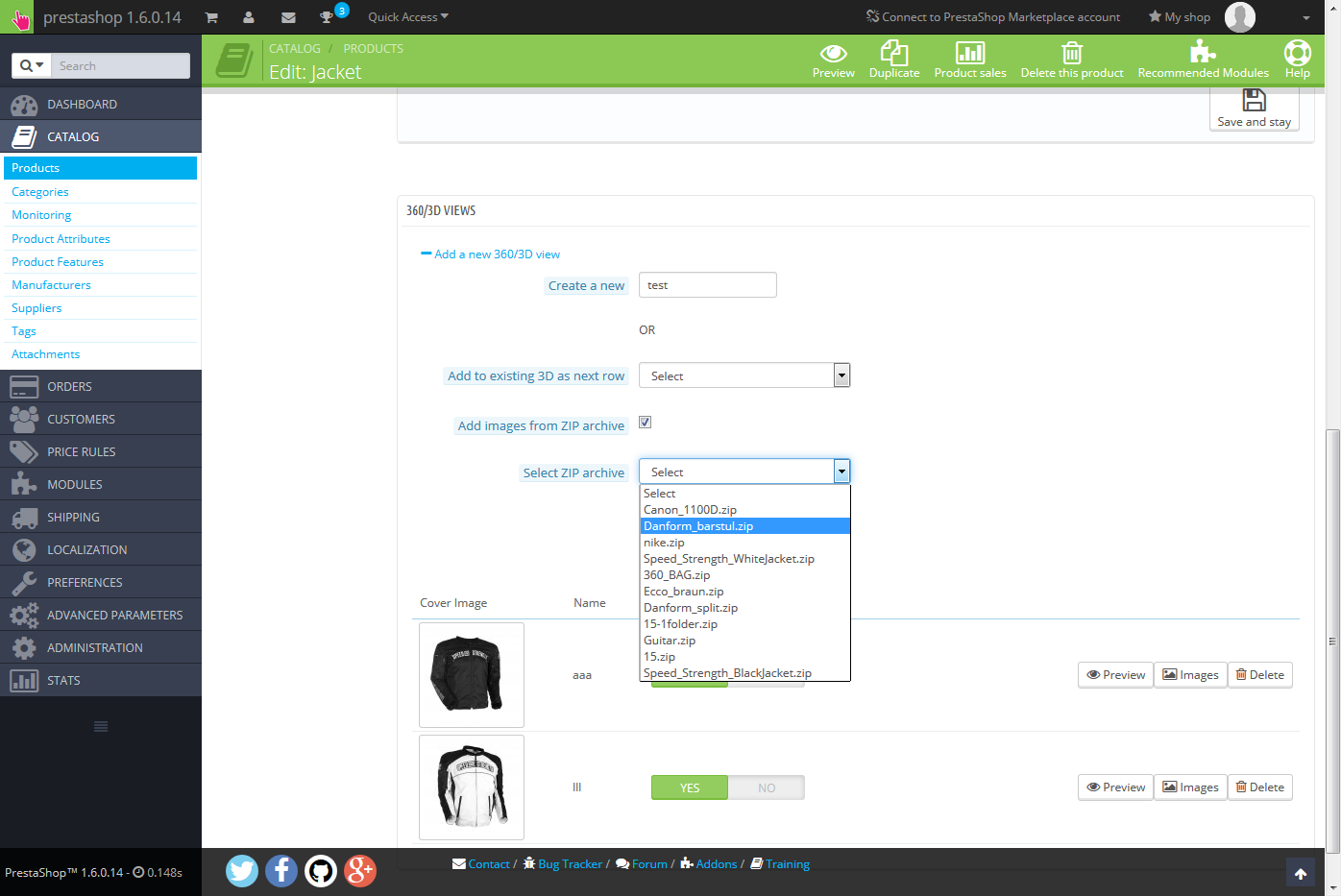Open the trophy notifications icon

coord(327,17)
